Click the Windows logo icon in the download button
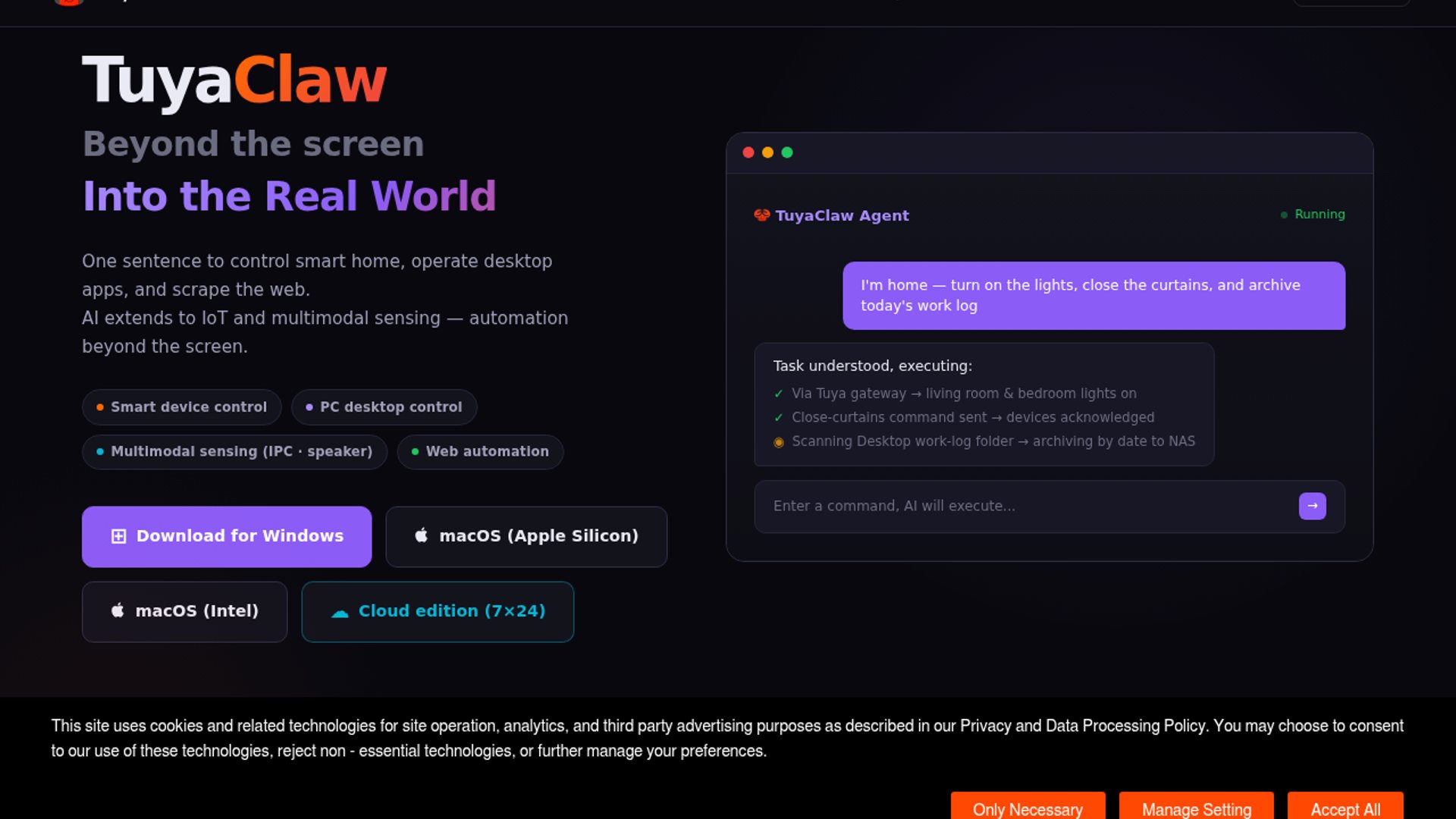The image size is (1456, 819). tap(118, 536)
